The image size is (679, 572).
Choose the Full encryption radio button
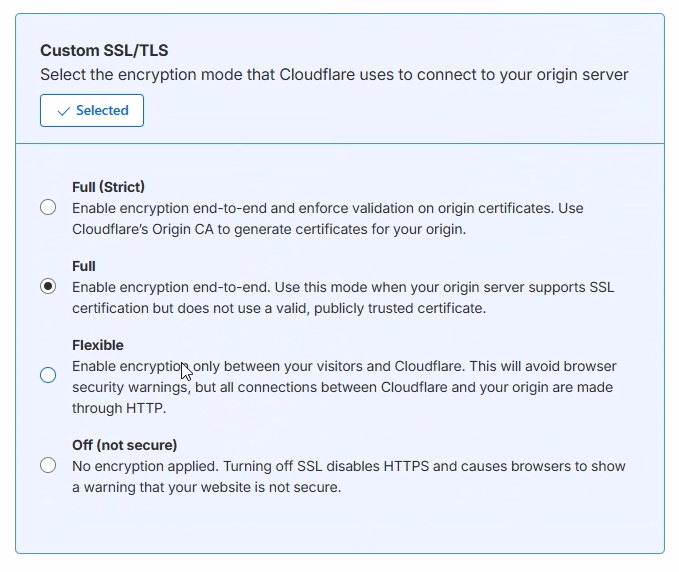[48, 287]
